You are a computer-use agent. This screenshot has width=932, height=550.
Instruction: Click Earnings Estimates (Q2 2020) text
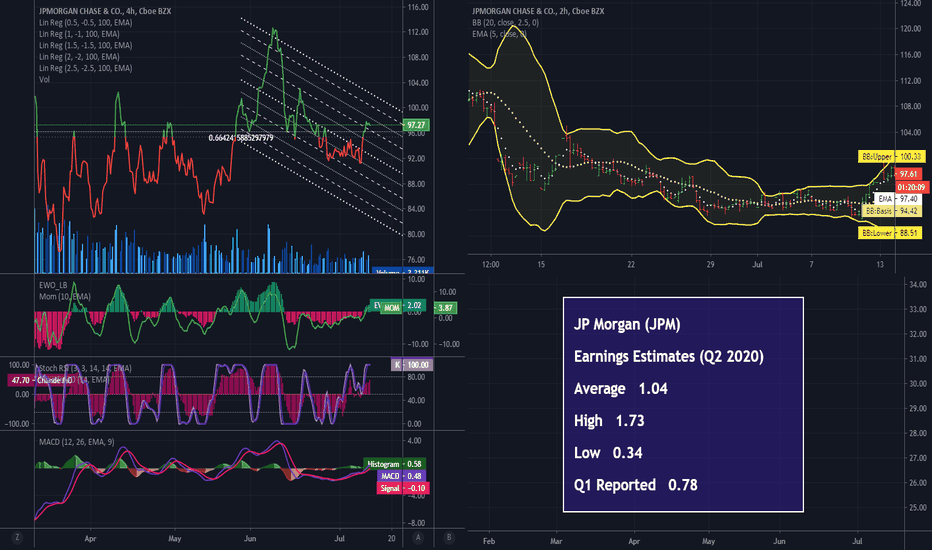669,357
